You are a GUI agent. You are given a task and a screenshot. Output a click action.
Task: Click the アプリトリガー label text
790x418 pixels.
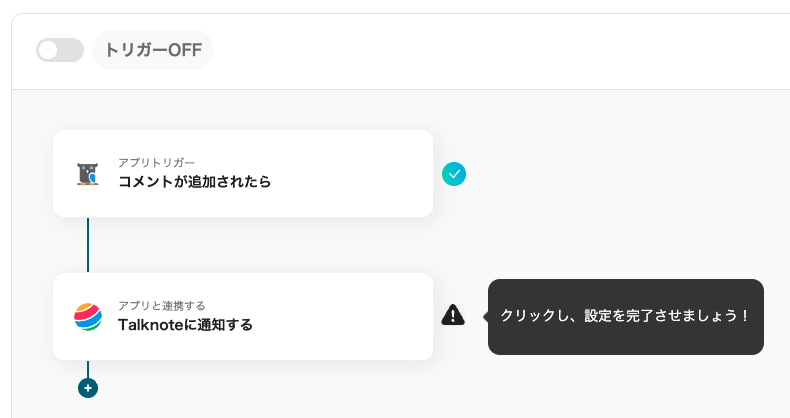(x=156, y=162)
